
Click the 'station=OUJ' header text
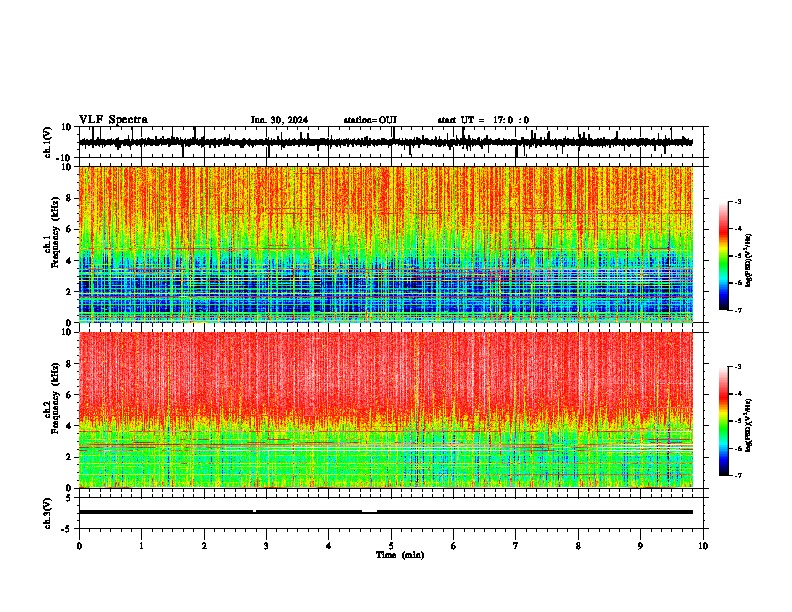[x=370, y=120]
